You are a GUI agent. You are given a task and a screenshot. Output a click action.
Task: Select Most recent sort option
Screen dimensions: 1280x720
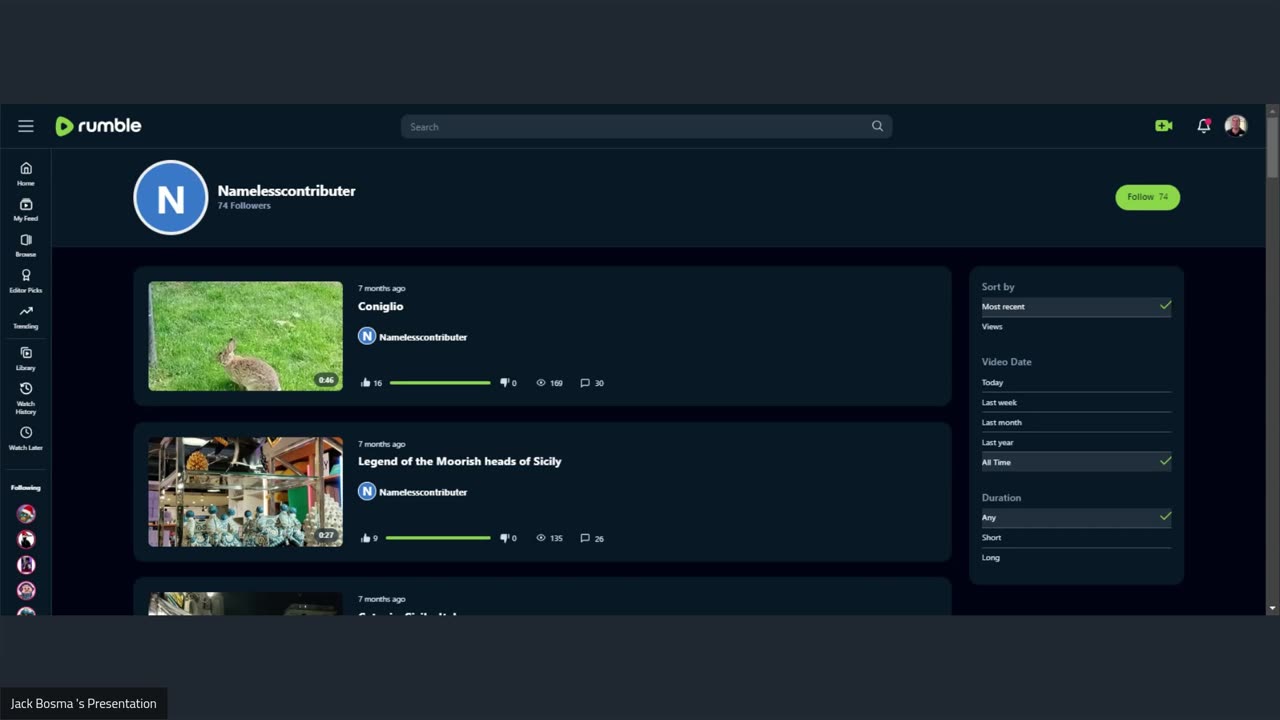(1076, 307)
